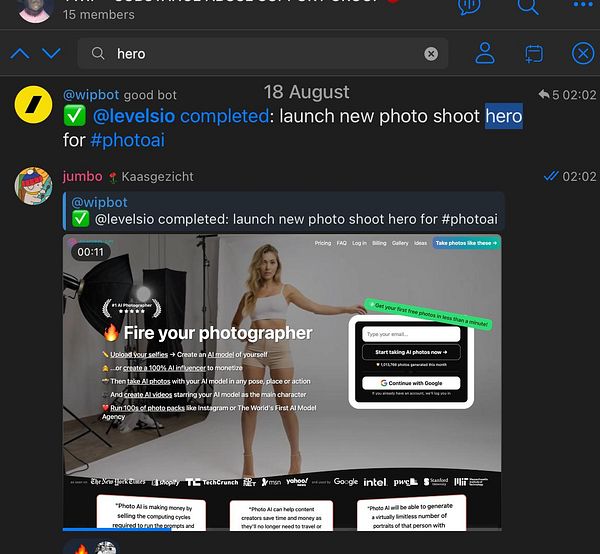Open the three-dots more menu in the header
This screenshot has height=554, width=600.
pos(584,5)
